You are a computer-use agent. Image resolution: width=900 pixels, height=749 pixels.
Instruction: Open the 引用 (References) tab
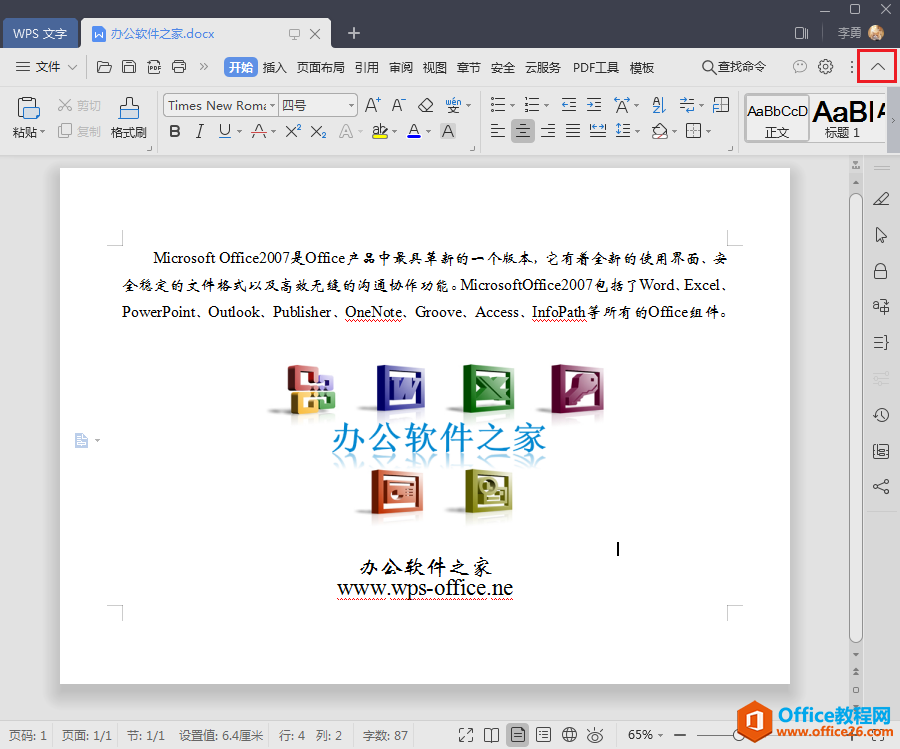coord(366,68)
